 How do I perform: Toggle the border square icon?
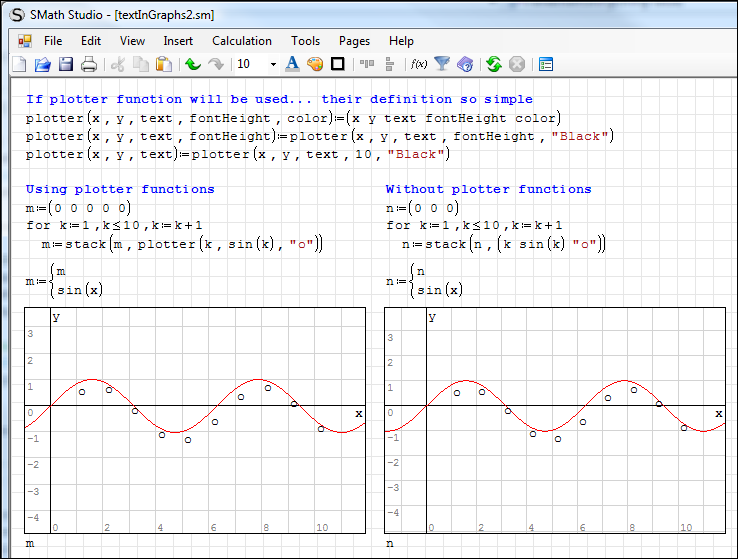tap(338, 65)
